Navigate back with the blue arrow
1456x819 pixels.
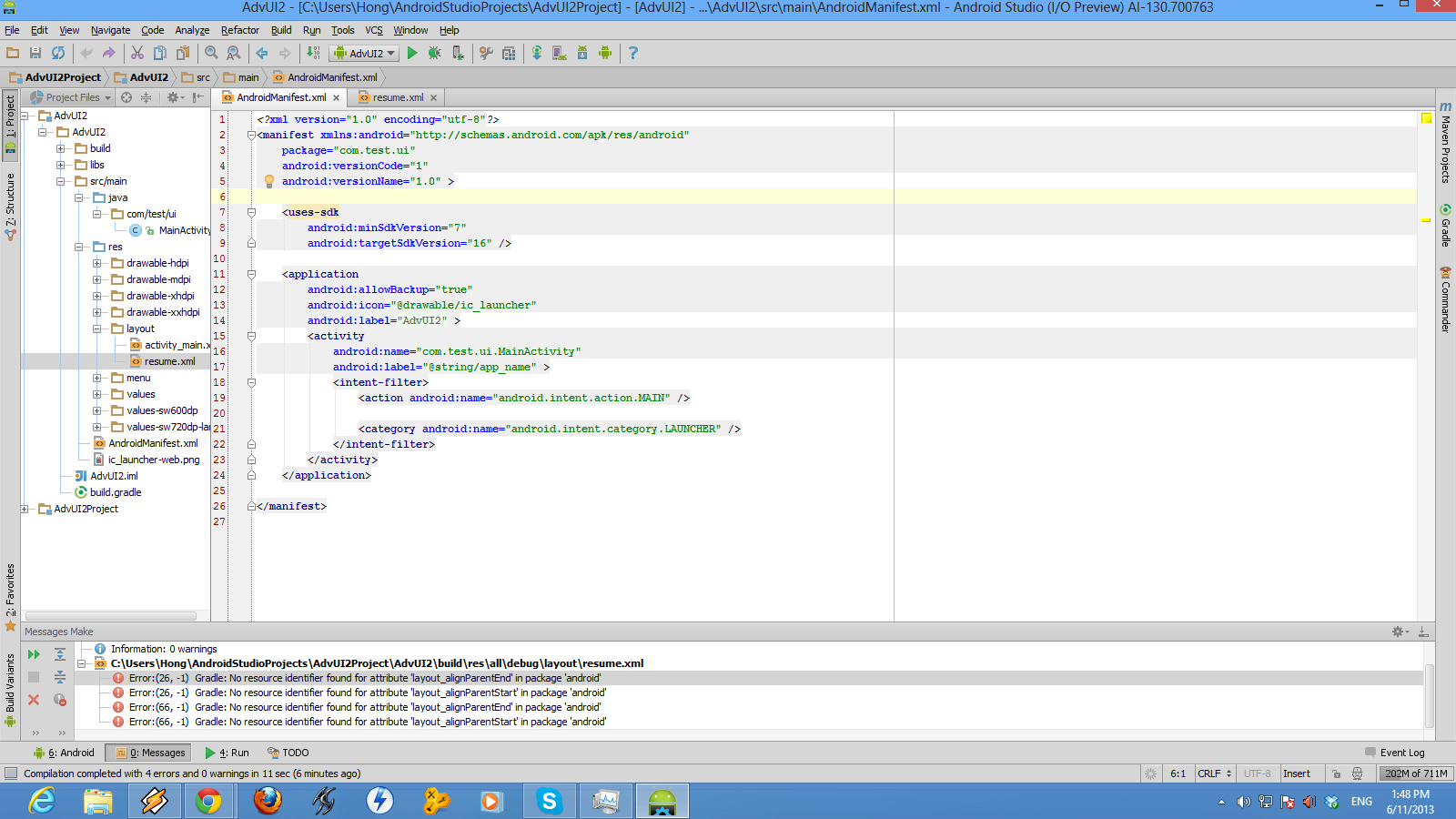[x=262, y=54]
